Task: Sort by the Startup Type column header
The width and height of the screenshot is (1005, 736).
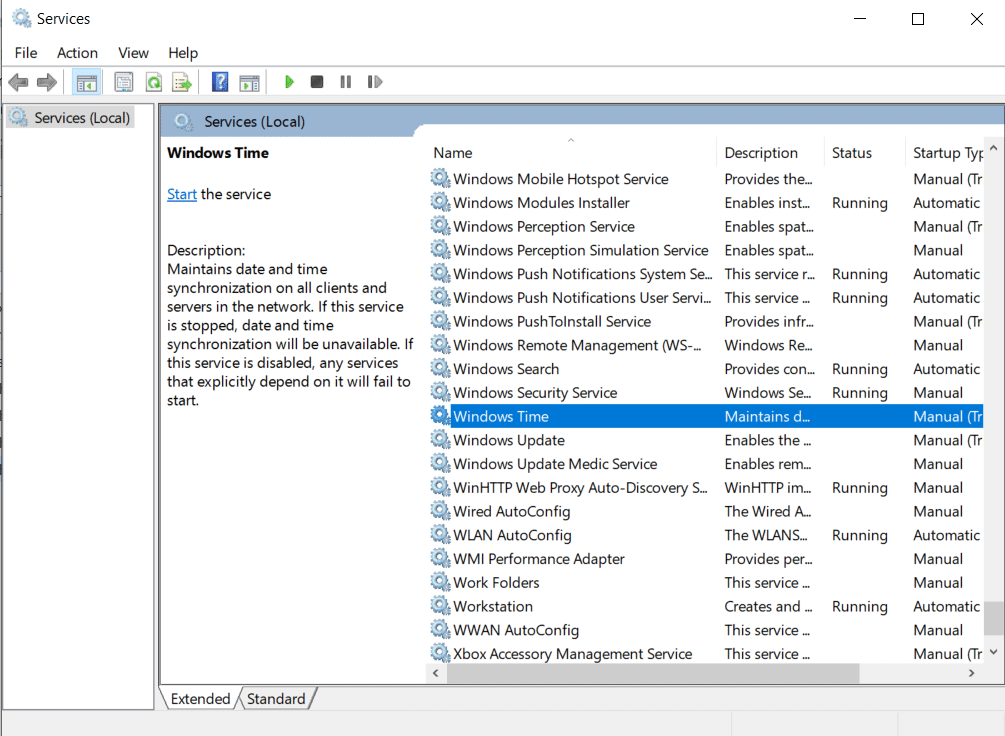Action: tap(947, 153)
